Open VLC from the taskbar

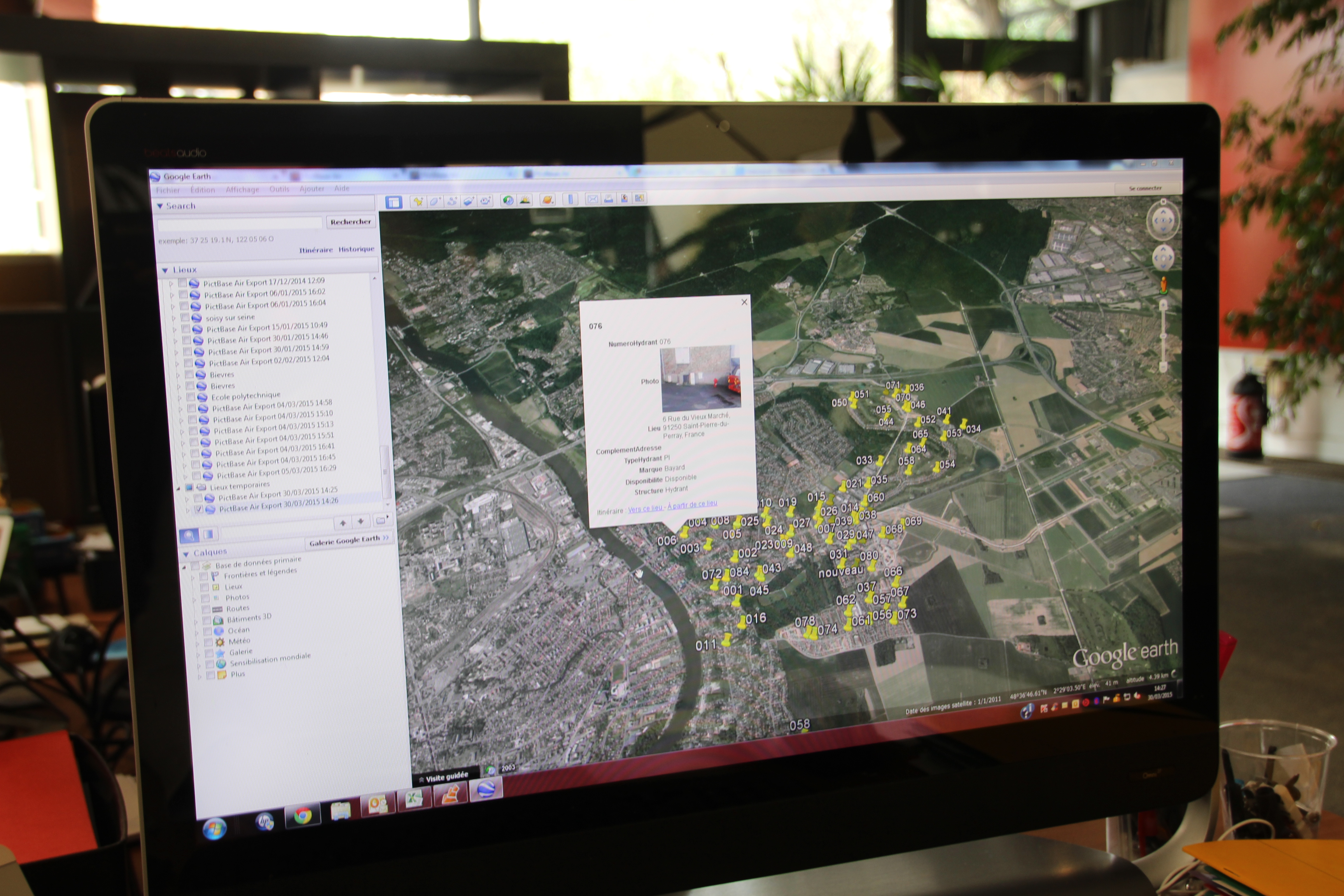point(450,794)
